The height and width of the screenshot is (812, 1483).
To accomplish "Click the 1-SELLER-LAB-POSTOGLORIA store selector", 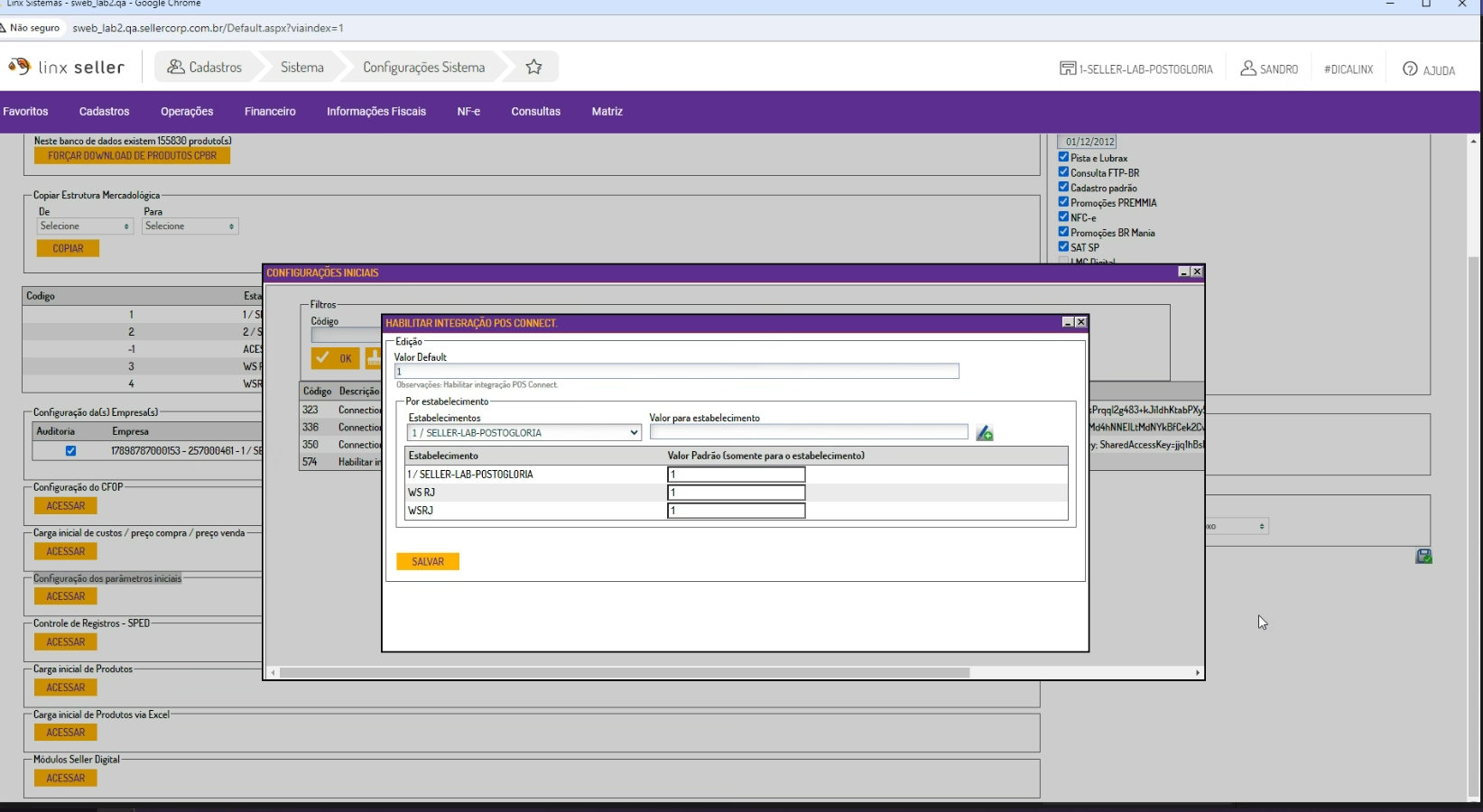I will pos(1136,69).
